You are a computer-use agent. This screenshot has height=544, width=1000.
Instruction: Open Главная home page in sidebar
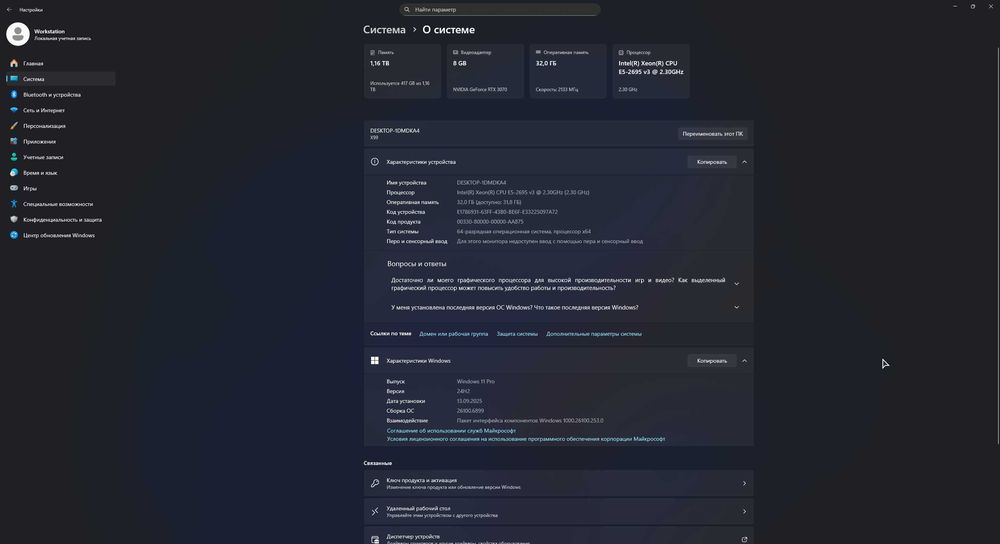(61, 63)
